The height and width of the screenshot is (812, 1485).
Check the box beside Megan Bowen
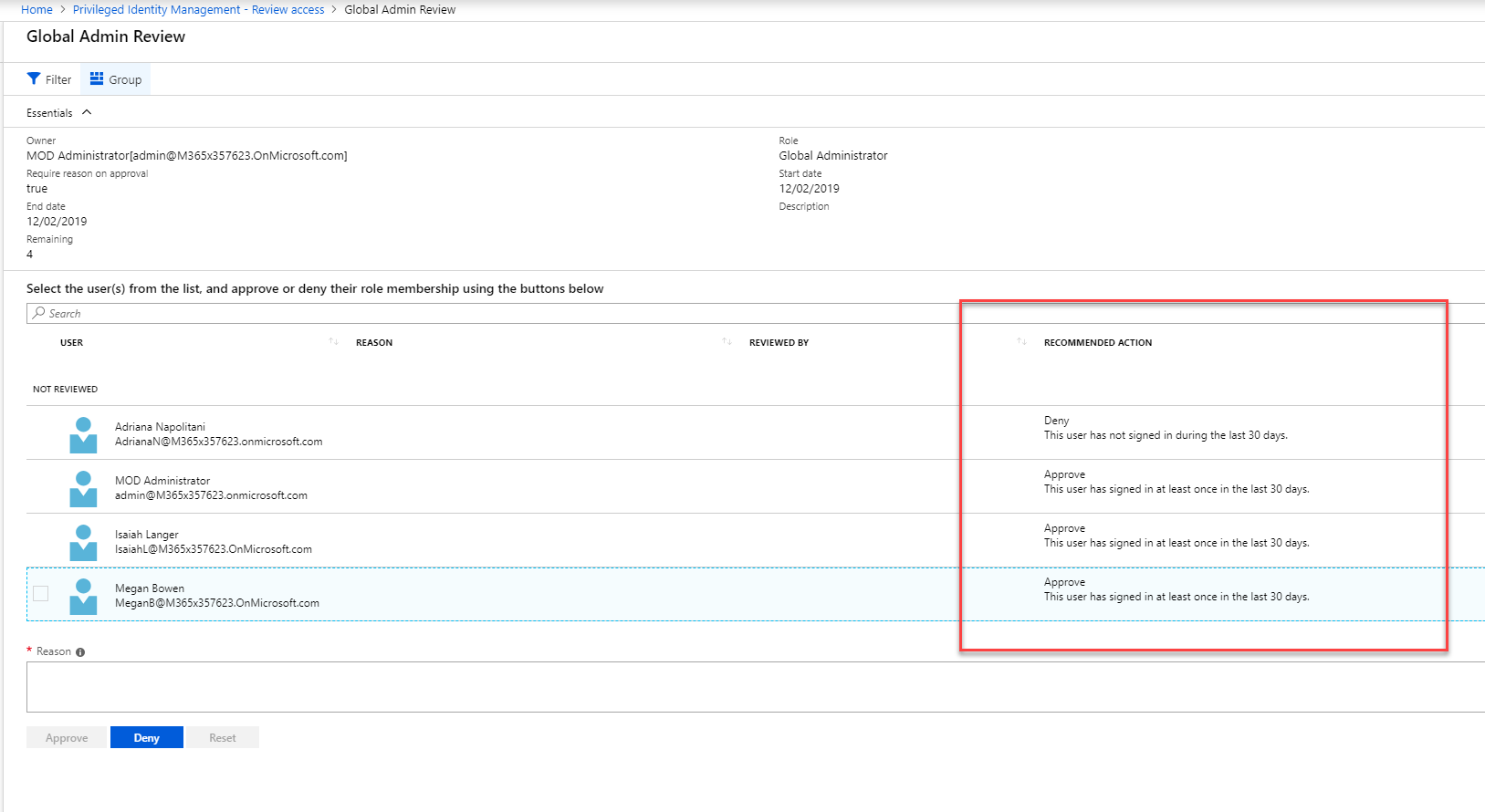coord(41,594)
